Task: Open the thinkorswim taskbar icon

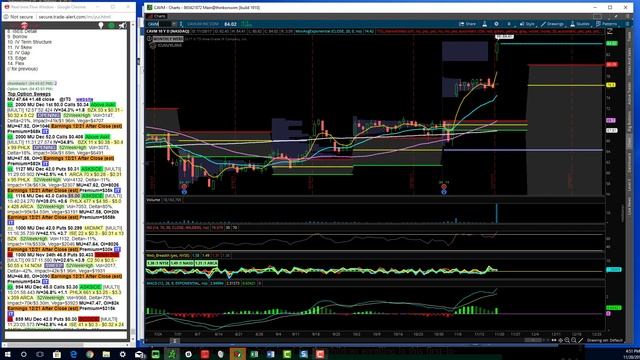Action: coord(172,354)
